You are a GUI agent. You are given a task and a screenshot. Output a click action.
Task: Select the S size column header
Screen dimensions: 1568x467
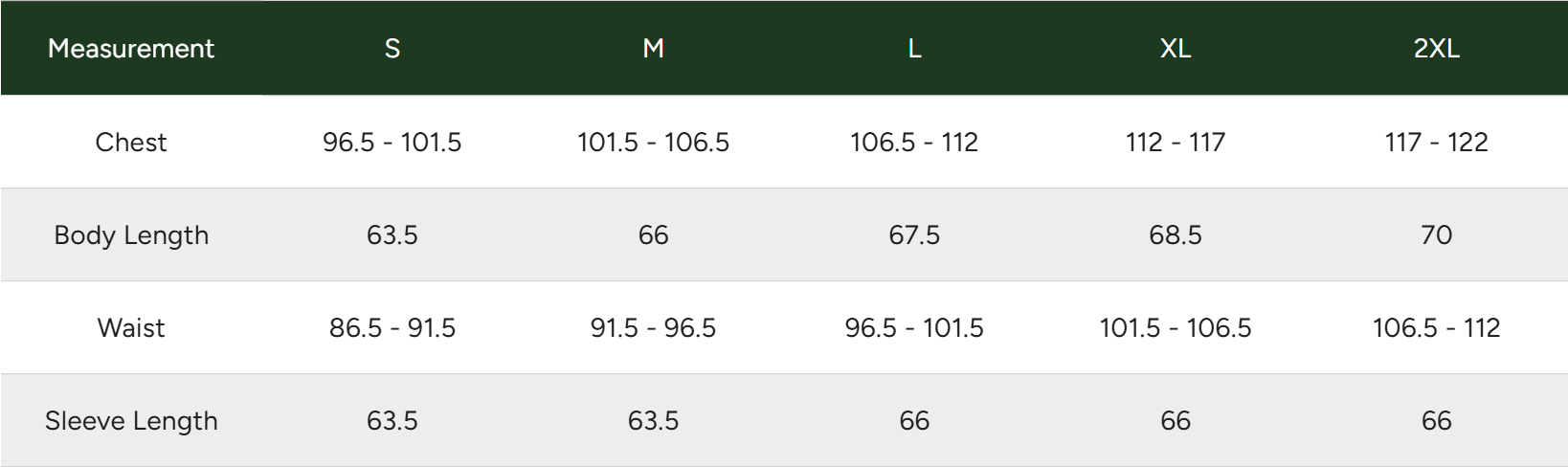point(392,49)
